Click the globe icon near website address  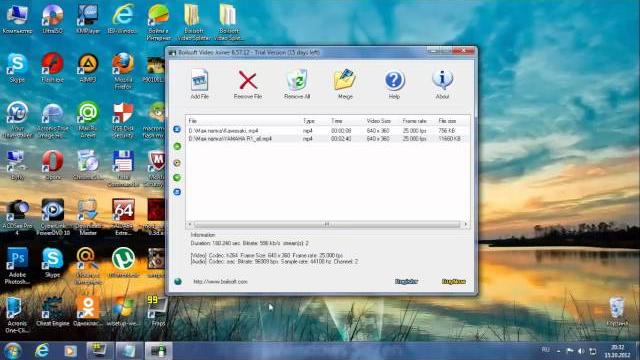(178, 281)
